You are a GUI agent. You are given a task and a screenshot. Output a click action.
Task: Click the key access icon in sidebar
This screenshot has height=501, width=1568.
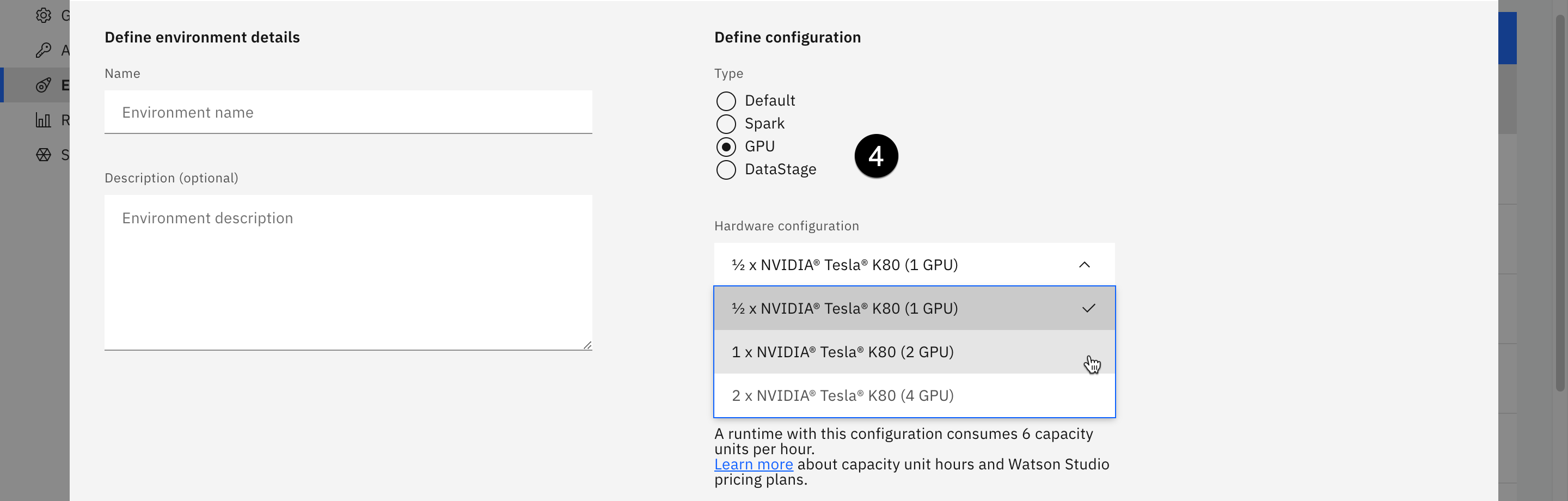43,50
